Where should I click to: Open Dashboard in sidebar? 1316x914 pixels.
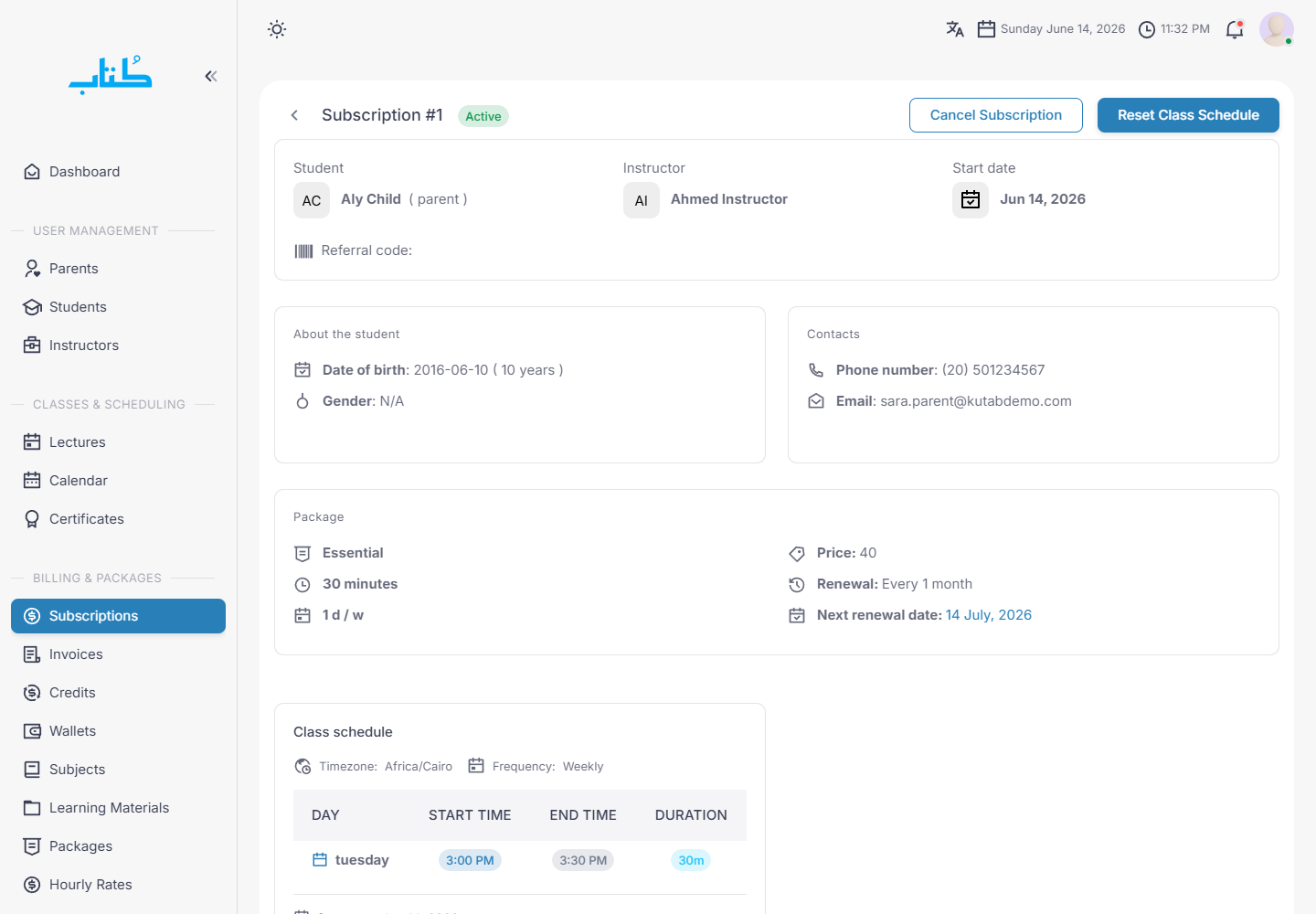click(x=118, y=172)
